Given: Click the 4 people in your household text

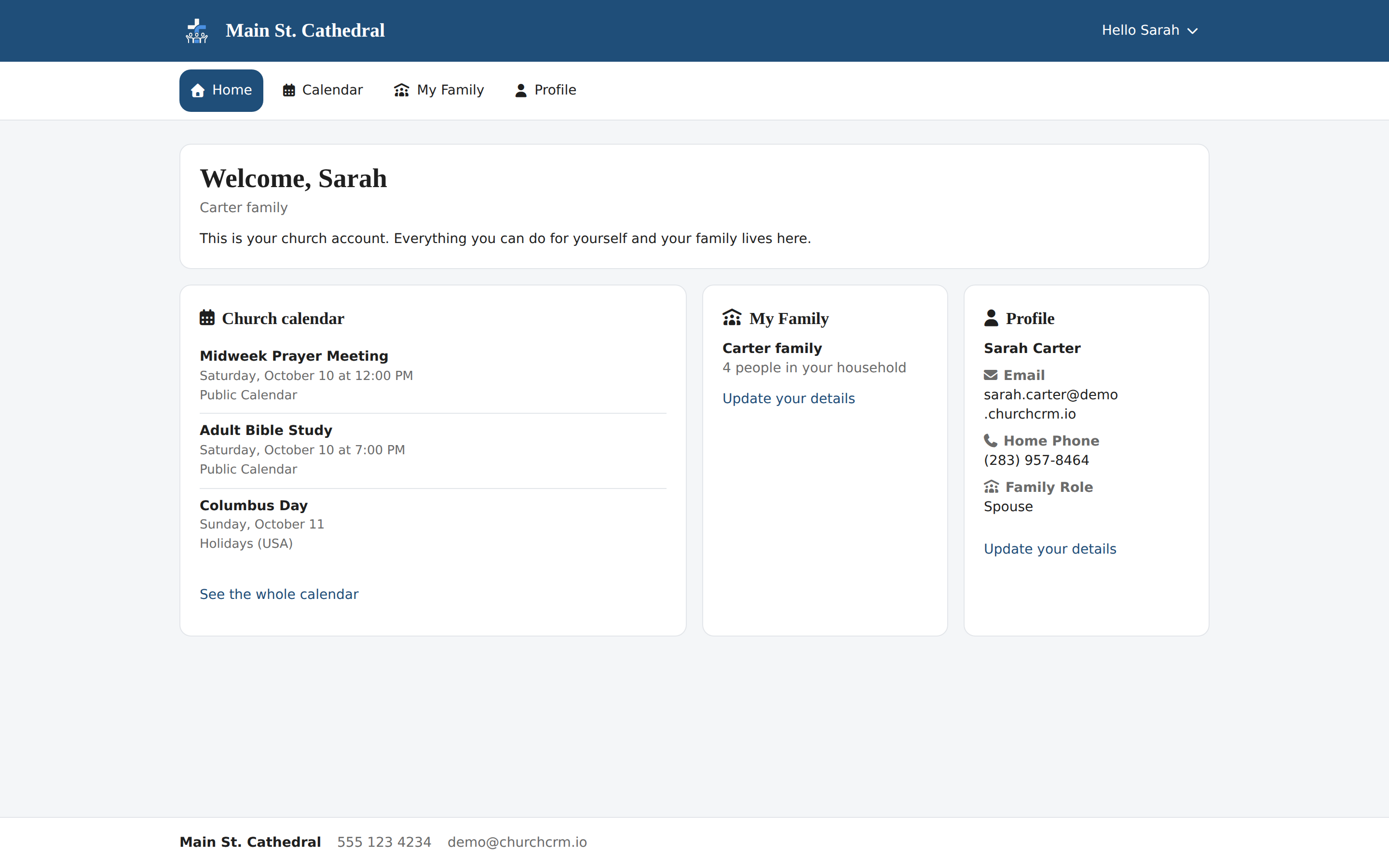Looking at the screenshot, I should click(814, 367).
